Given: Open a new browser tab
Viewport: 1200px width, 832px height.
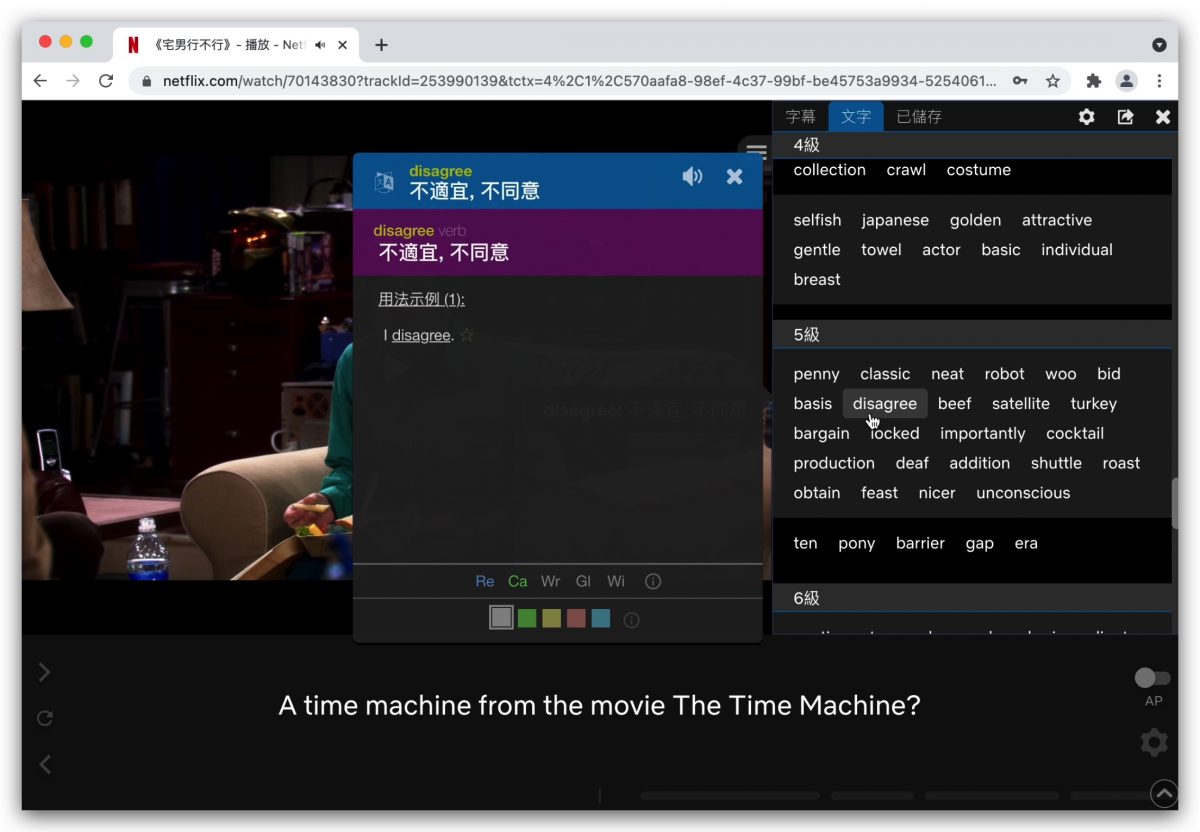Looking at the screenshot, I should coord(381,45).
